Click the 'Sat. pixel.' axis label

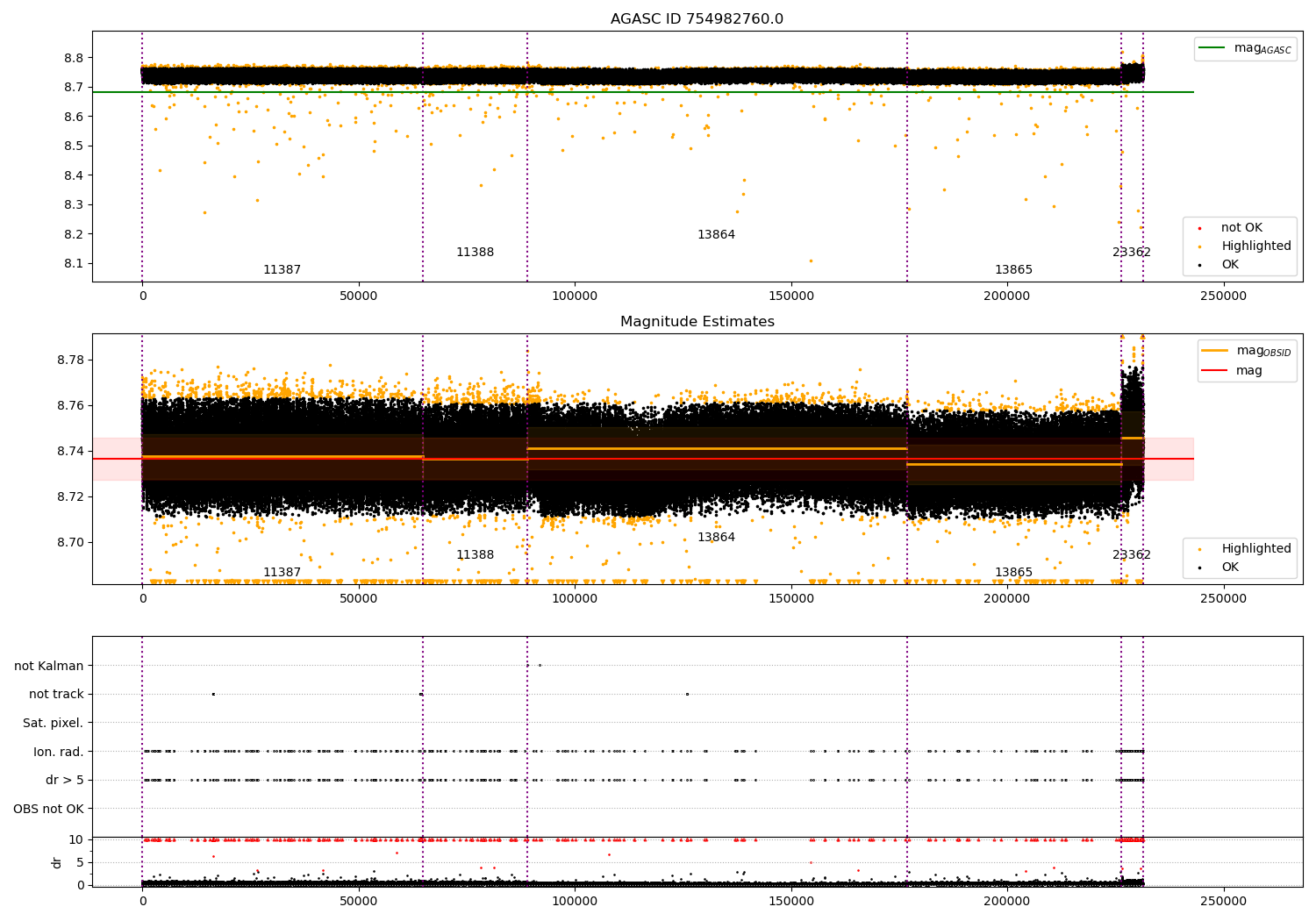[54, 723]
